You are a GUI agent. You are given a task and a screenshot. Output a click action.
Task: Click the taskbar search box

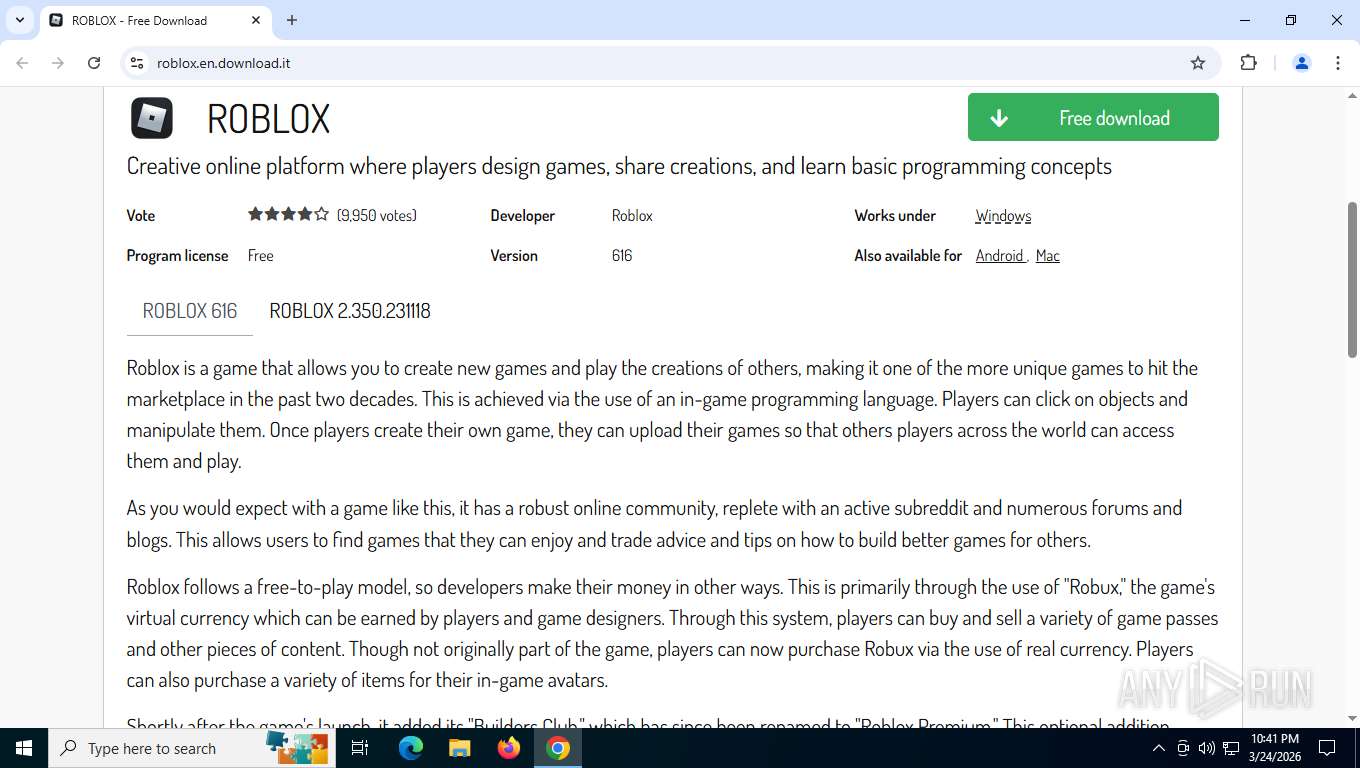point(192,748)
